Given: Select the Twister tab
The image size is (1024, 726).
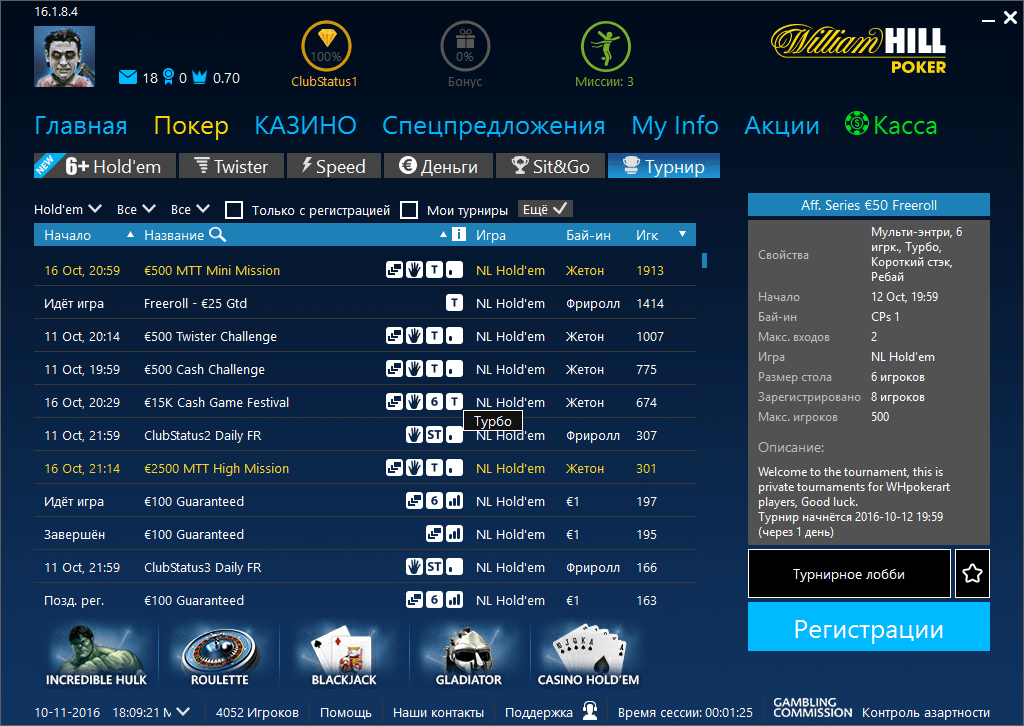Looking at the screenshot, I should pos(231,166).
